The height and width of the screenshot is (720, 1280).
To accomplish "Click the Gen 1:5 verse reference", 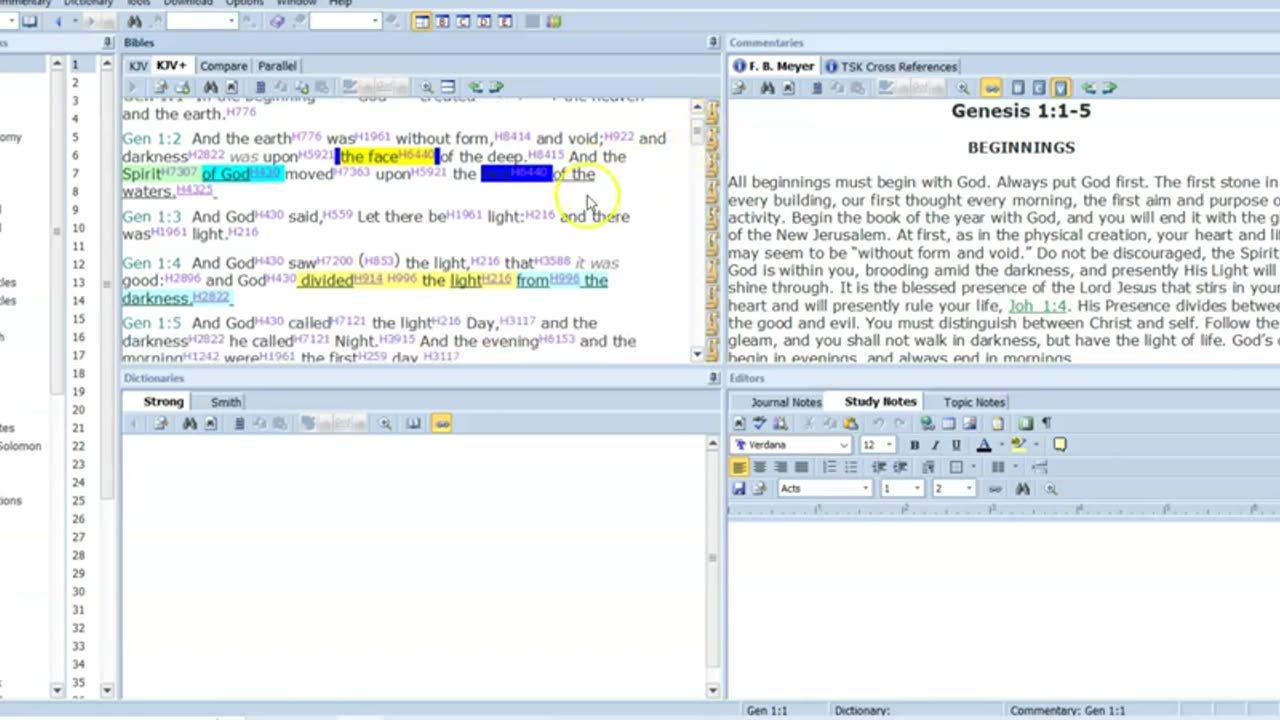I will [x=151, y=323].
